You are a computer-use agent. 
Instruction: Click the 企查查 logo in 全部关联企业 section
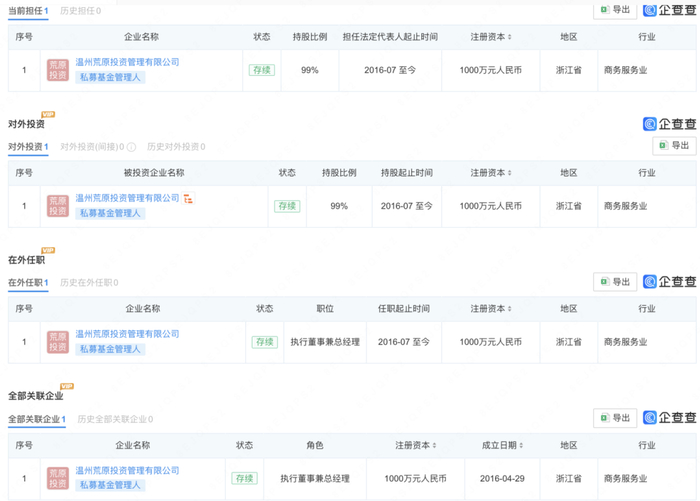669,417
